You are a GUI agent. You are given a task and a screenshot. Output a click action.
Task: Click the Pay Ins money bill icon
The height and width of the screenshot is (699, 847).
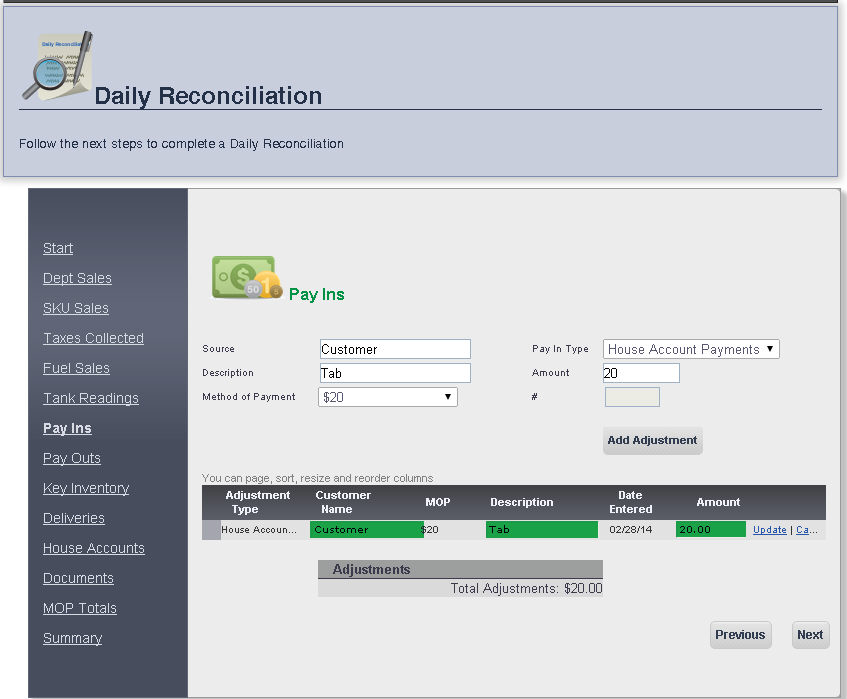click(x=247, y=278)
